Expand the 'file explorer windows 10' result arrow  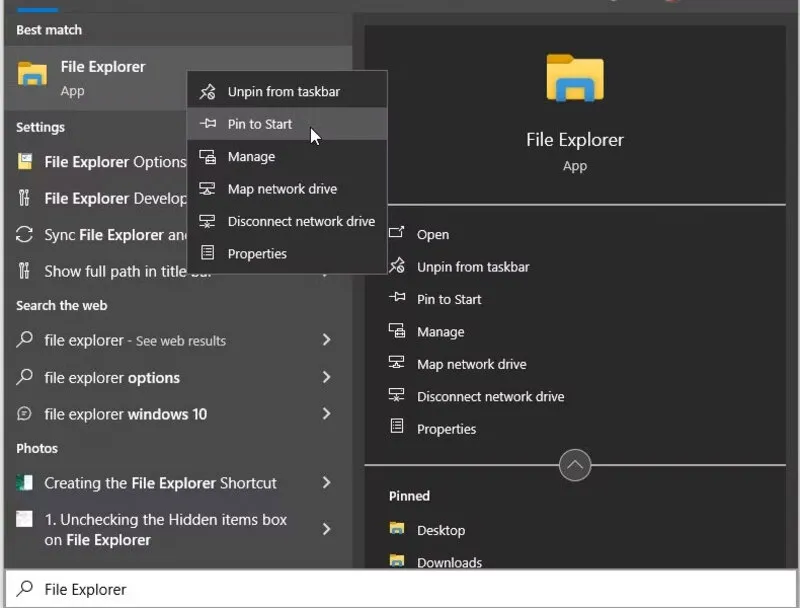[326, 414]
